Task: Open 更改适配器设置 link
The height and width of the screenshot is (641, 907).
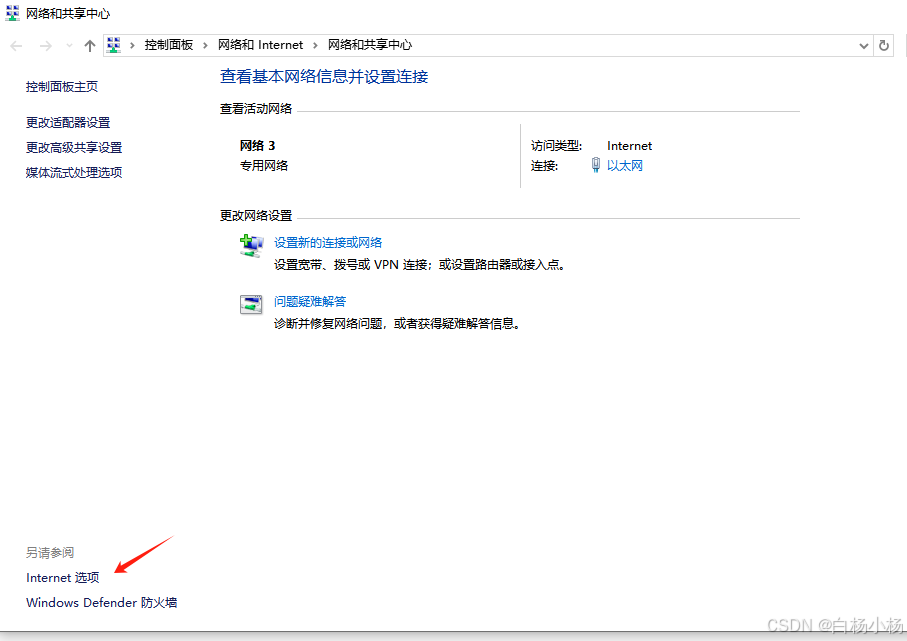Action: point(68,123)
